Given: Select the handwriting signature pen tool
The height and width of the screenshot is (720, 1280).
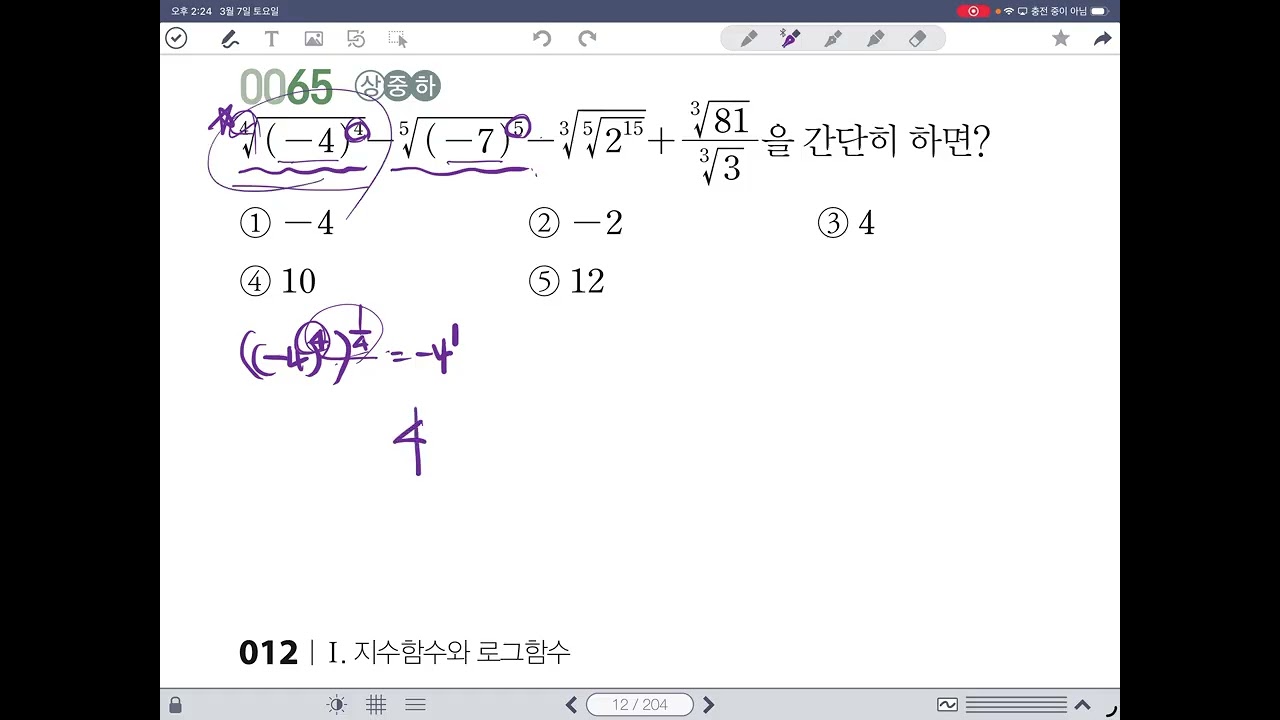Looking at the screenshot, I should click(x=229, y=39).
